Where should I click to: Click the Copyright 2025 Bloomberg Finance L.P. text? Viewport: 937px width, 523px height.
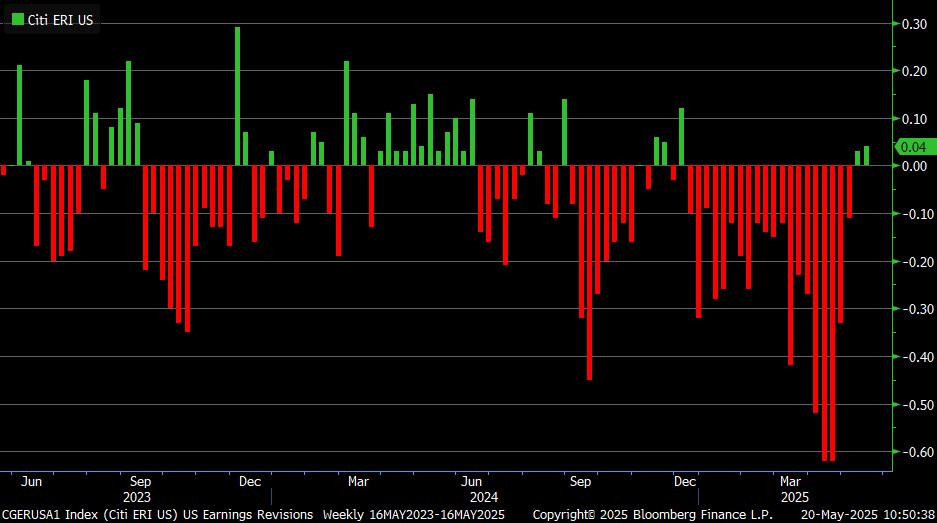pyautogui.click(x=653, y=515)
